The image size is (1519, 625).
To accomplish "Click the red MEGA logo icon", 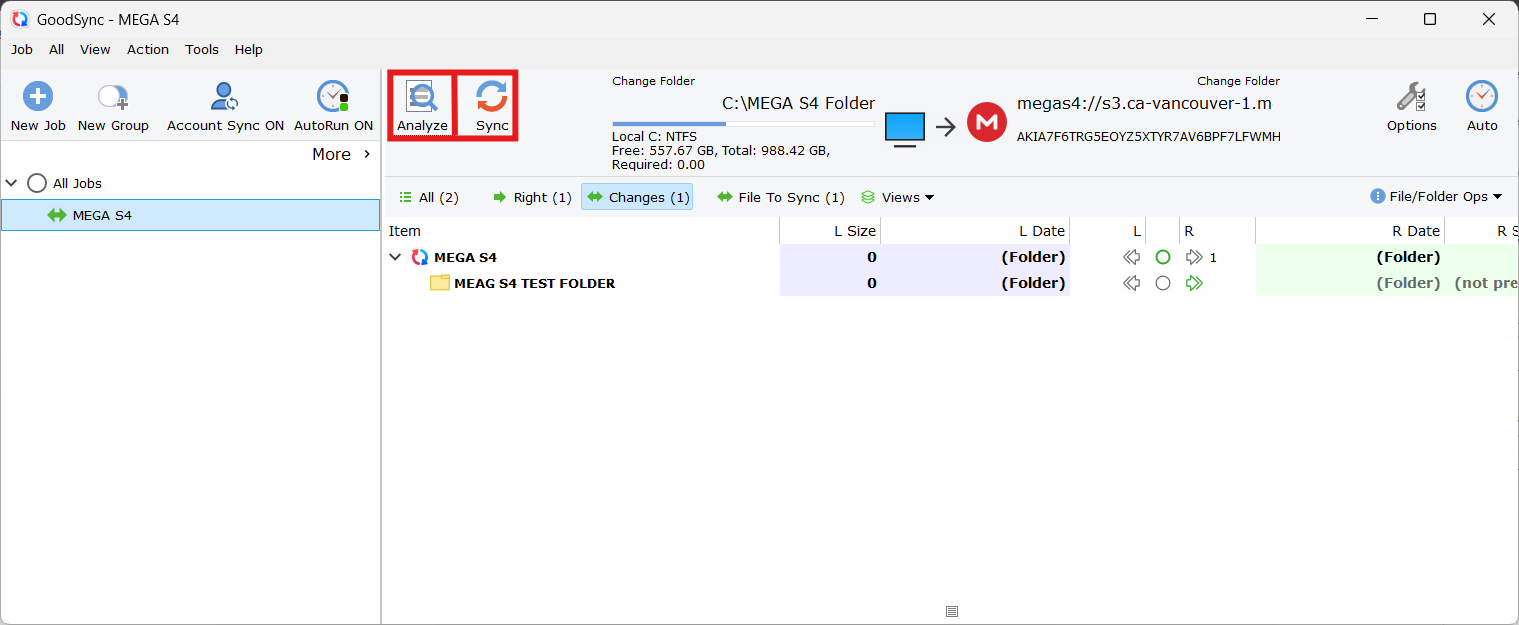I will click(x=987, y=122).
